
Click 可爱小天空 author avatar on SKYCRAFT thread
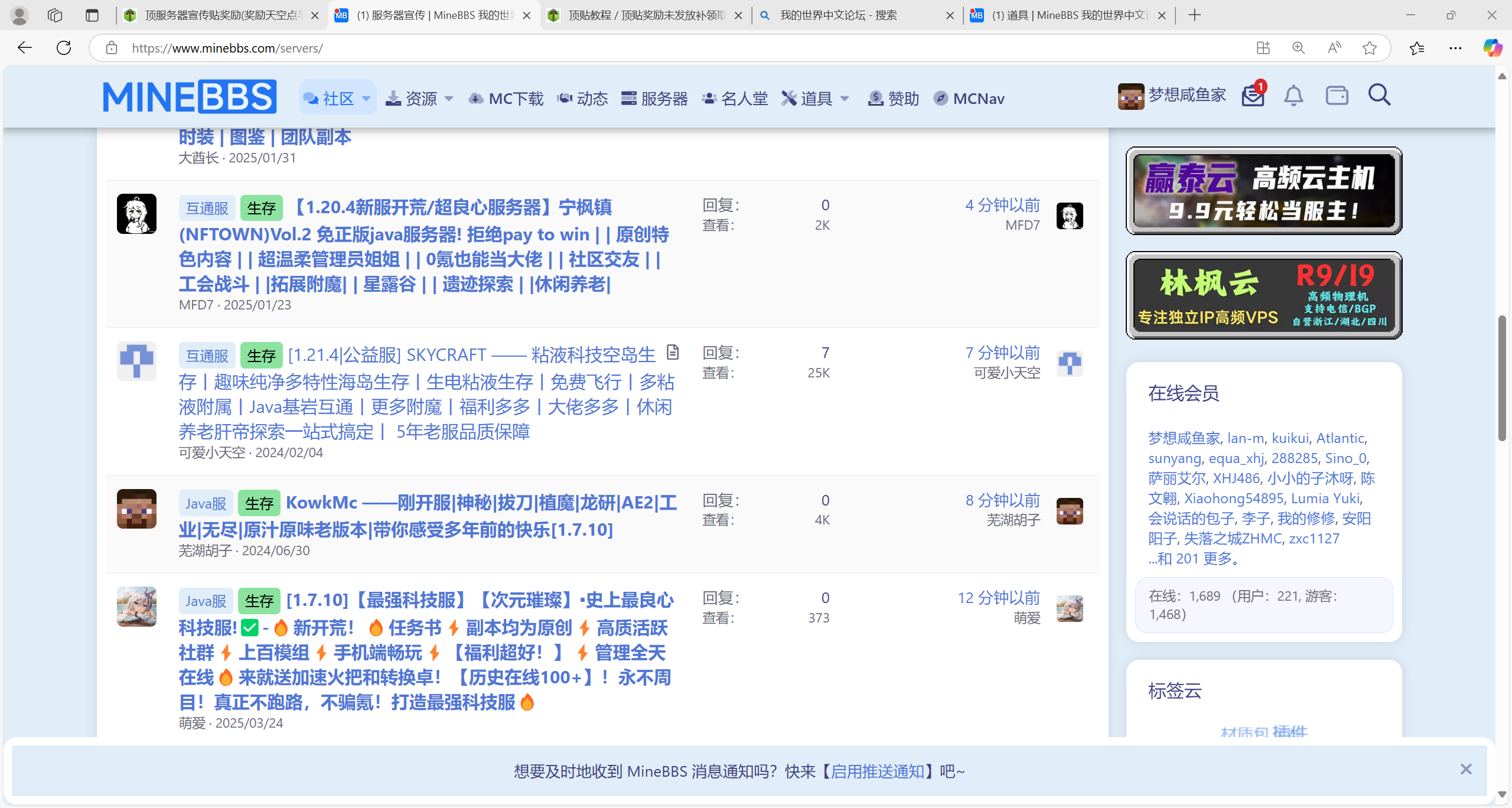[136, 361]
